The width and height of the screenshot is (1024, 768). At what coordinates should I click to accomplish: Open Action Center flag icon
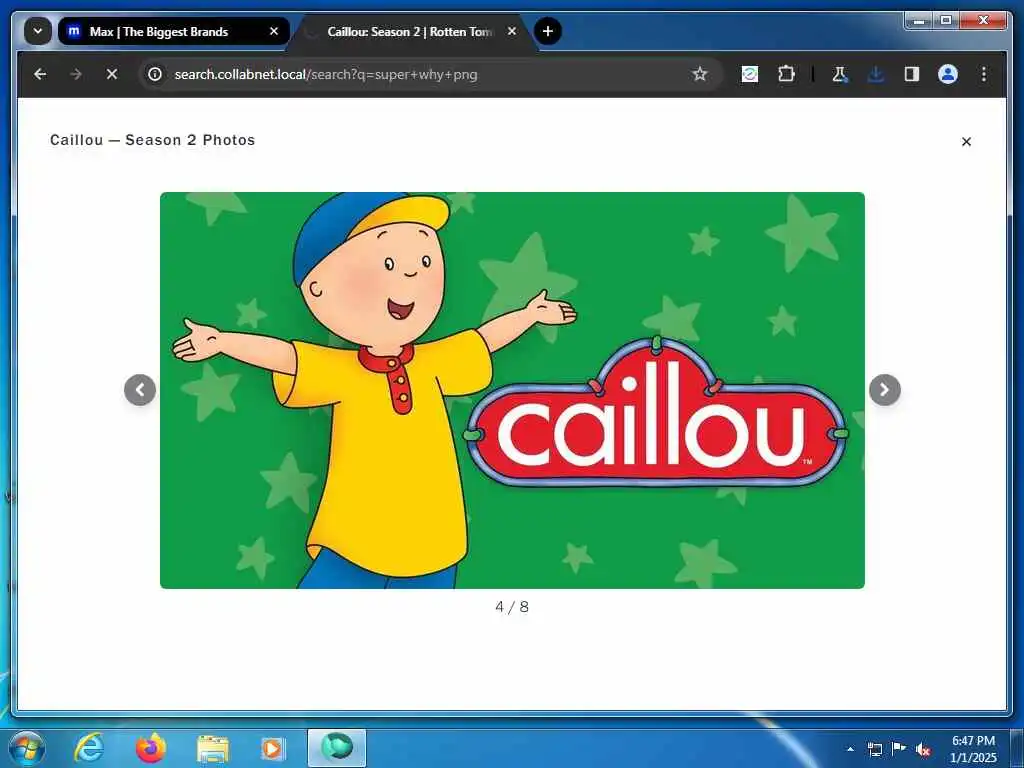899,748
